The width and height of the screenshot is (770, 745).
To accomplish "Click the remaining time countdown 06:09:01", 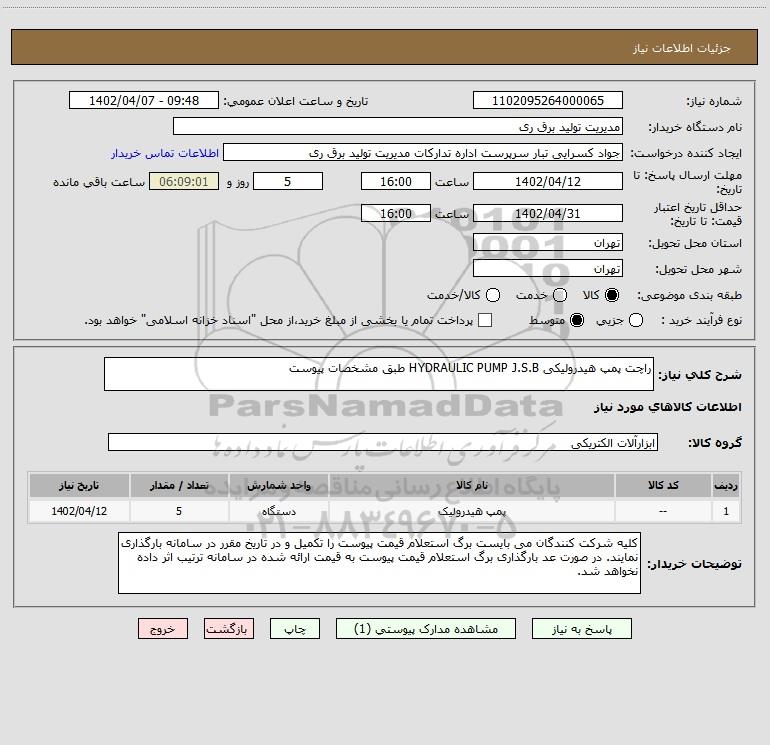I will (184, 182).
